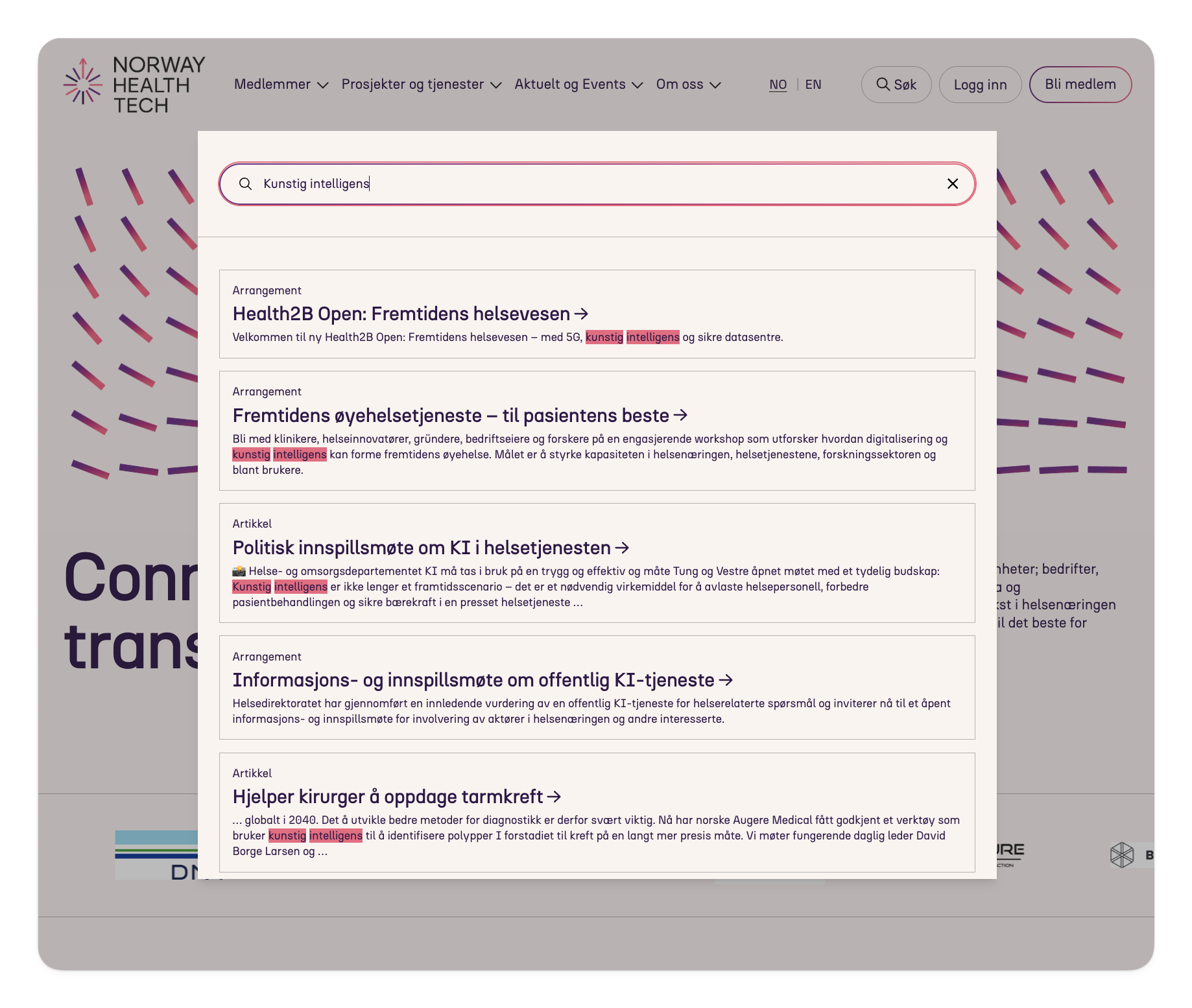Click the magnifier icon in search field
The width and height of the screenshot is (1192, 1008).
245,183
